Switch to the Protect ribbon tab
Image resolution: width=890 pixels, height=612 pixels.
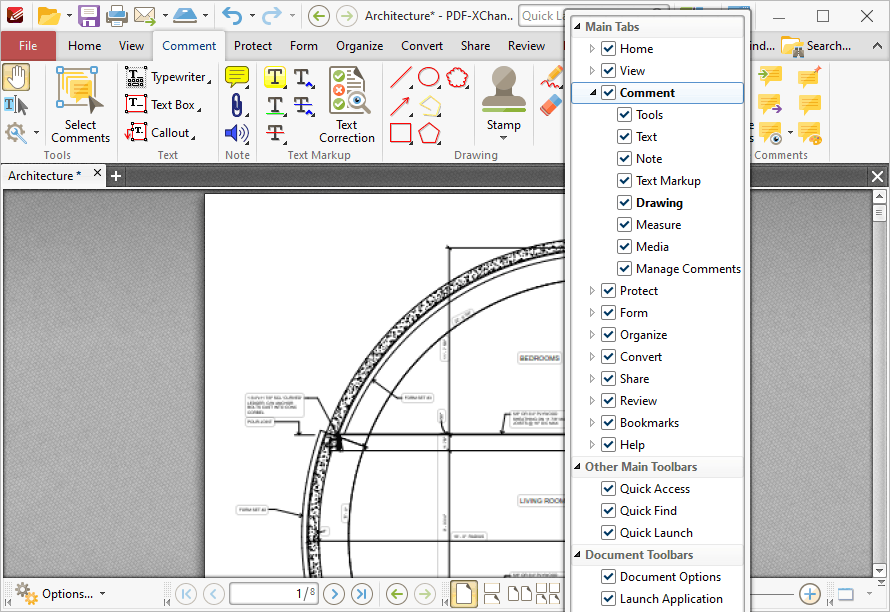click(x=253, y=46)
